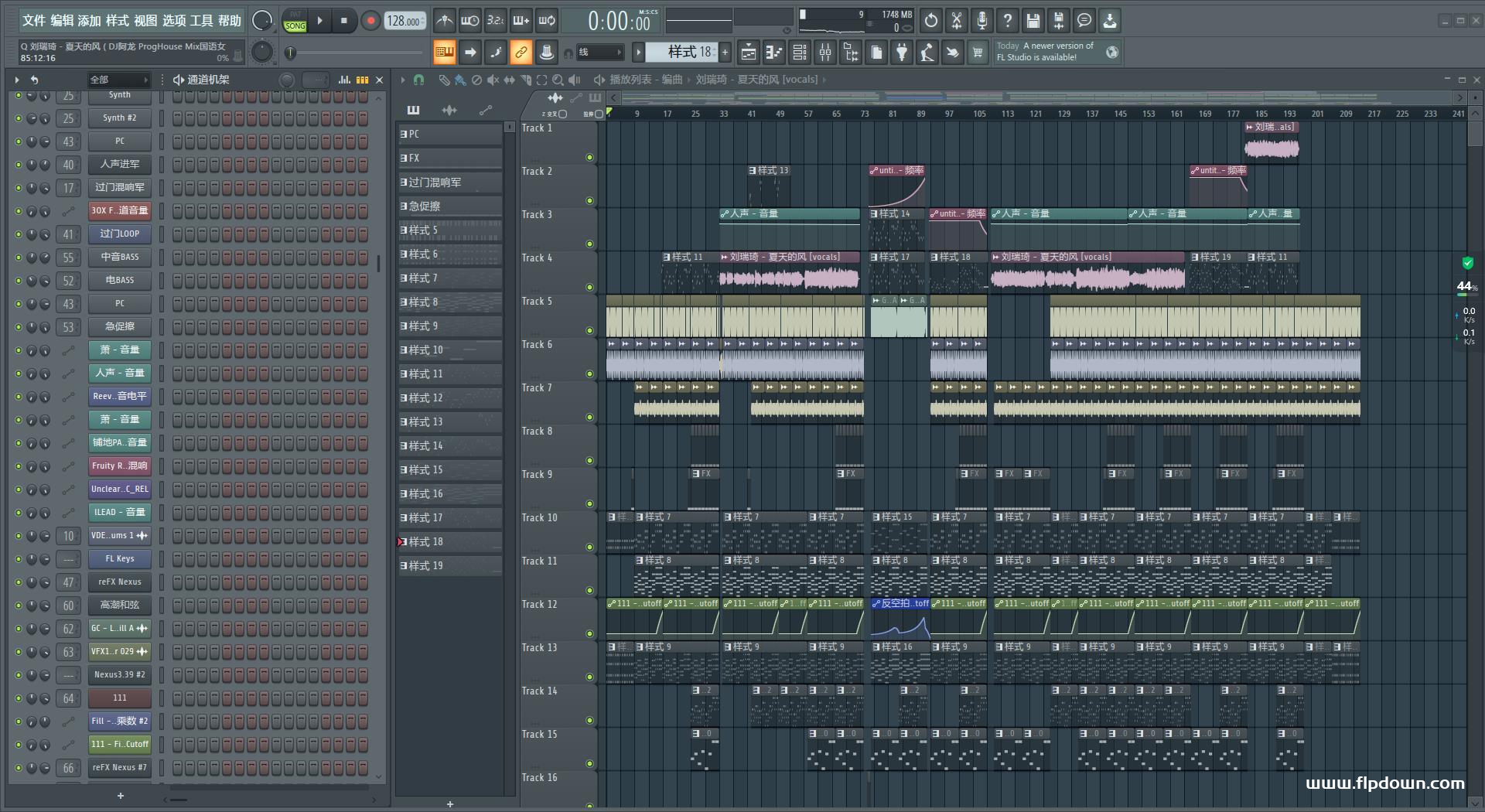Open the plugin picker plug icon
The width and height of the screenshot is (1485, 812).
(x=902, y=53)
